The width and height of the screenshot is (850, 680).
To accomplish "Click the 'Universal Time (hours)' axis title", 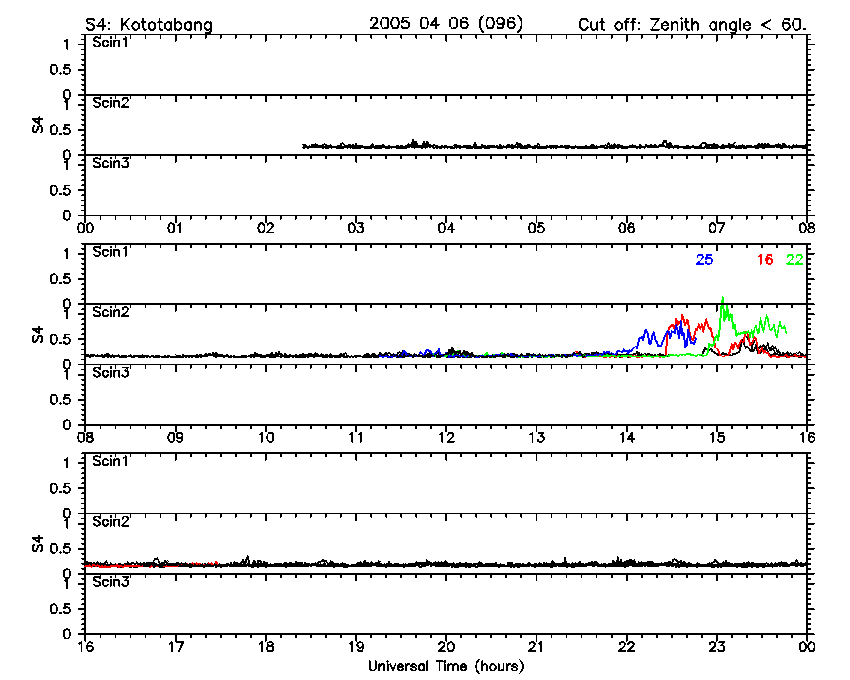I will click(x=446, y=666).
